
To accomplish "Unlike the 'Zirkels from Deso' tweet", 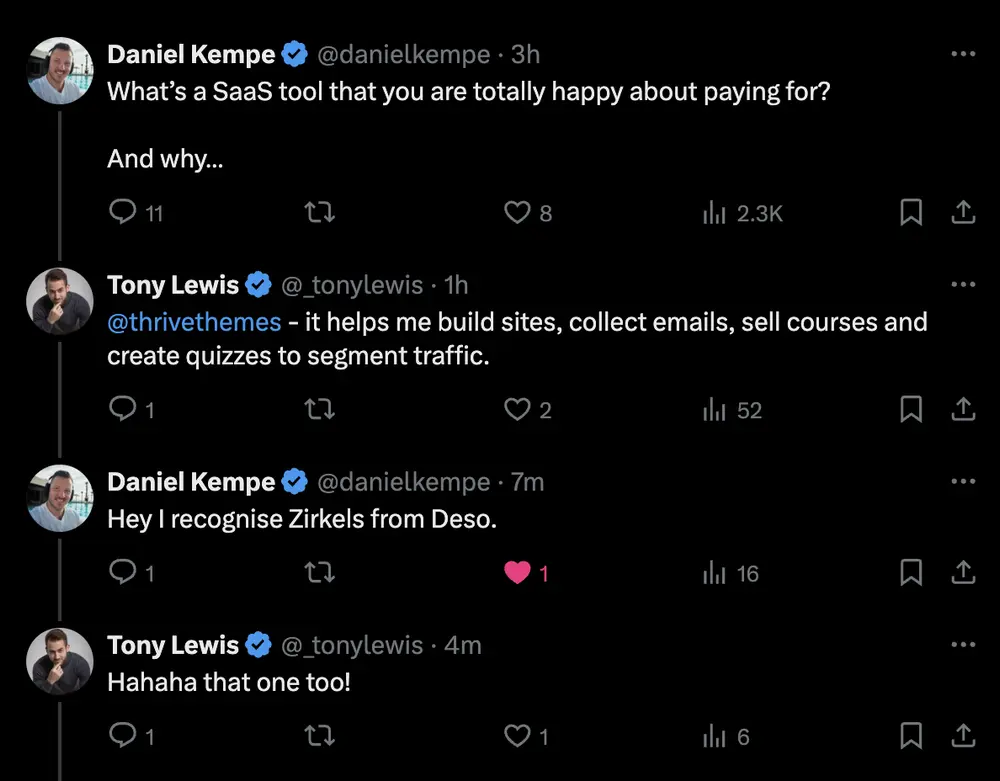I will point(517,573).
